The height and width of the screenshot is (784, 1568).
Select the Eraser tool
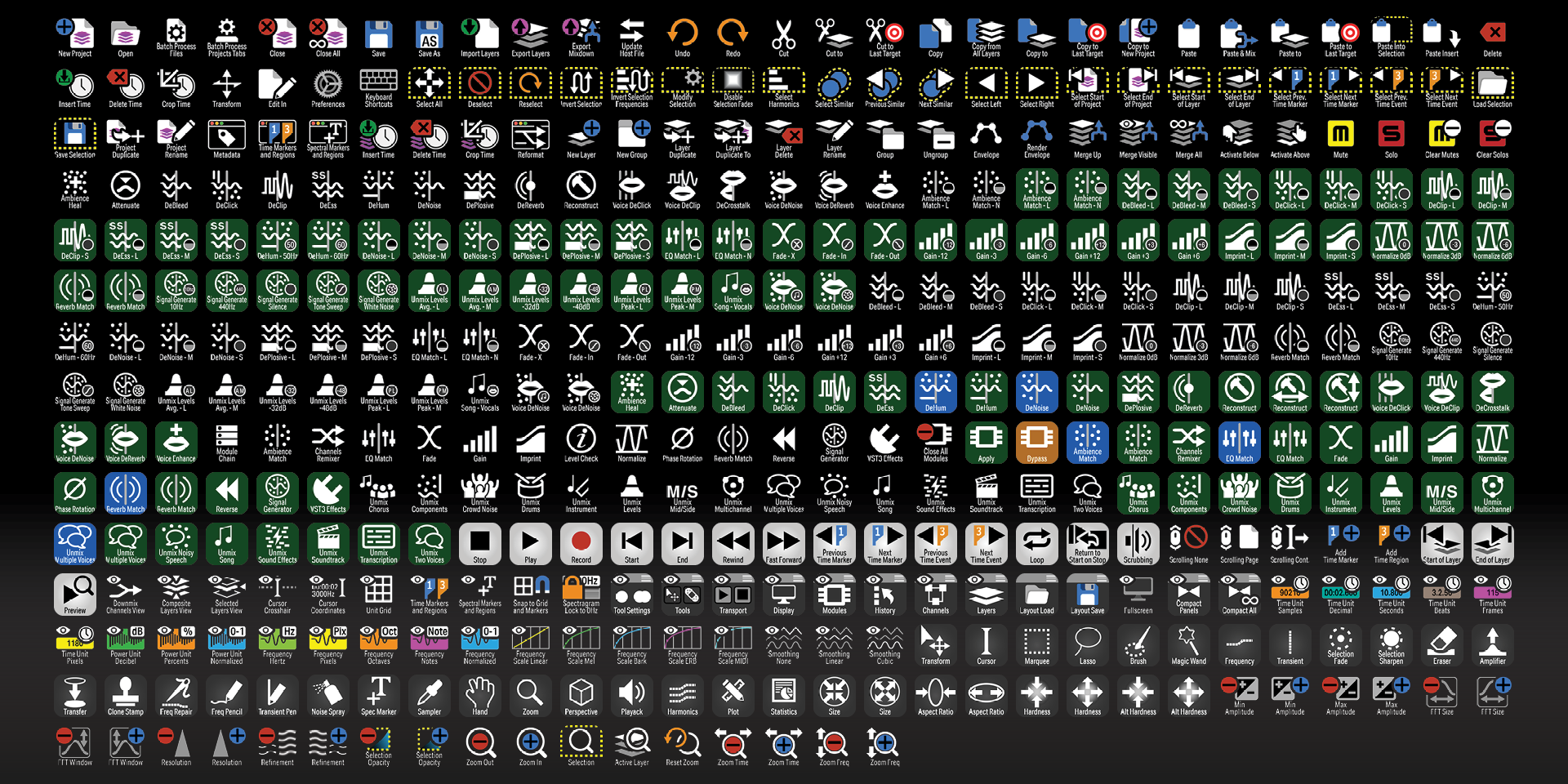click(1441, 645)
